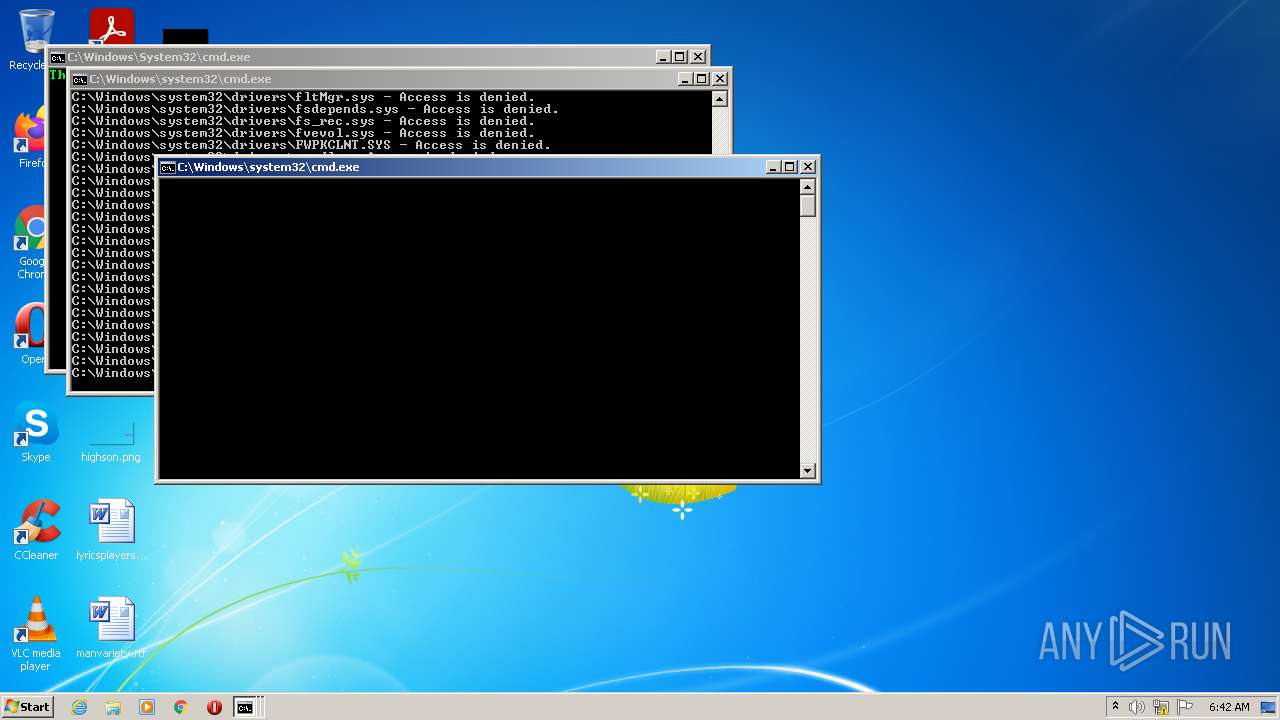Open the volume speaker tray icon
Viewport: 1280px width, 720px height.
pos(1137,707)
